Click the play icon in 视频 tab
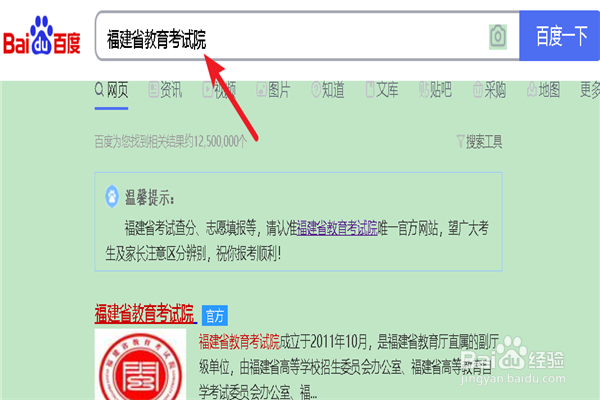 coord(207,90)
